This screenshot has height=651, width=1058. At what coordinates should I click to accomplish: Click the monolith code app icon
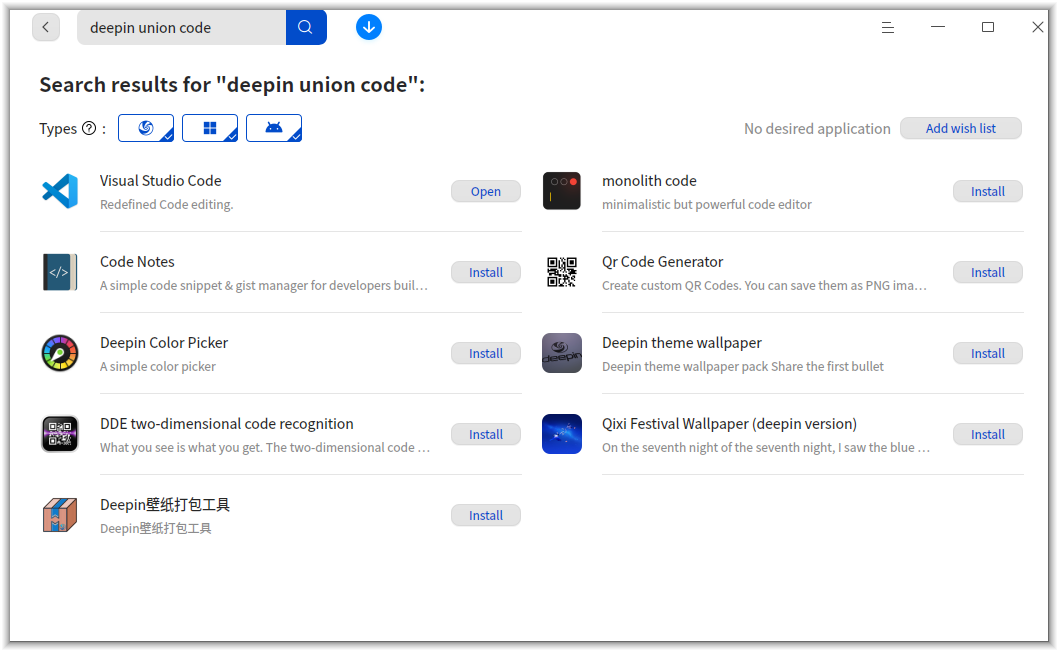(x=561, y=191)
